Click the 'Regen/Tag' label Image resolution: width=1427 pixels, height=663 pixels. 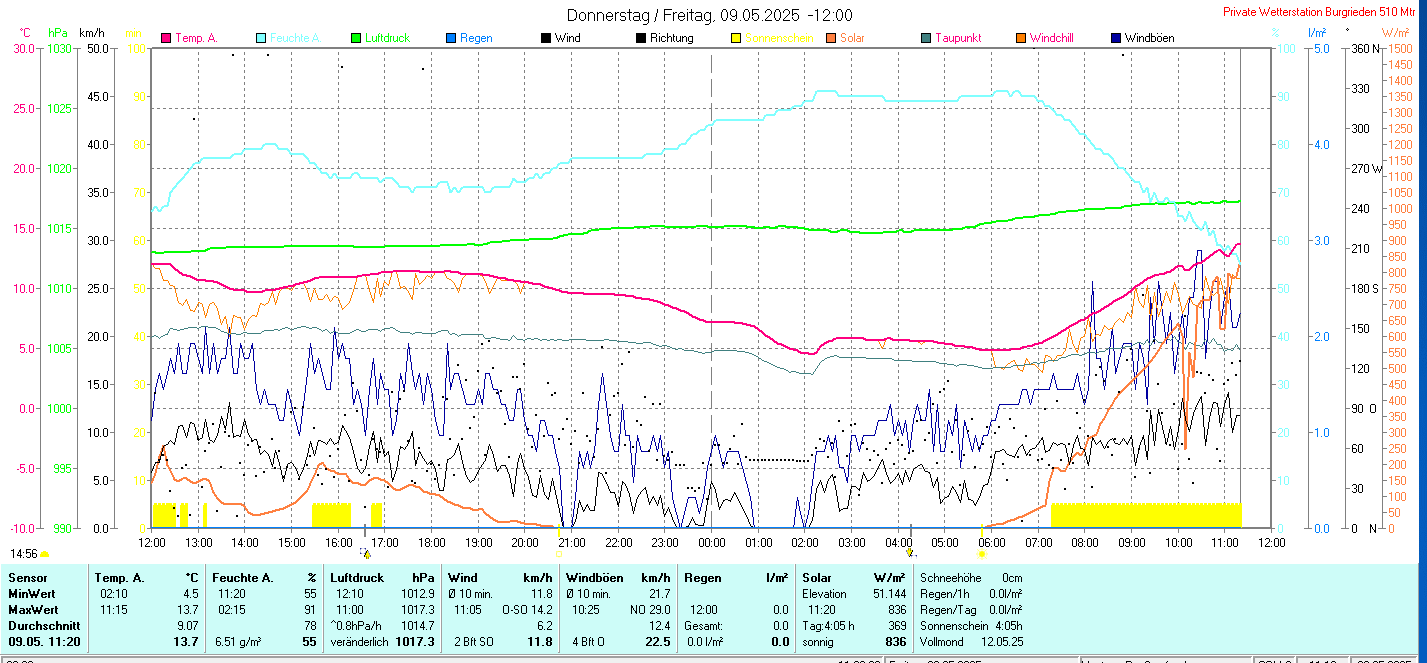(x=946, y=609)
